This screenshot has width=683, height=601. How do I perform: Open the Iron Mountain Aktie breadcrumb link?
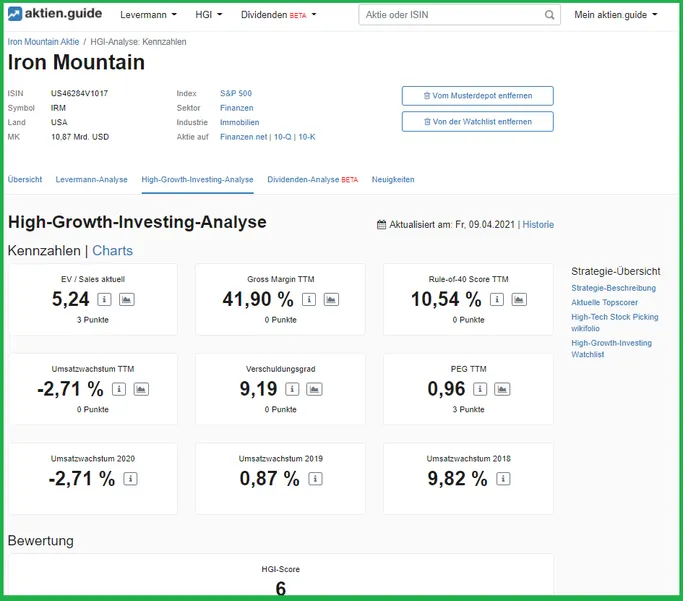43,42
